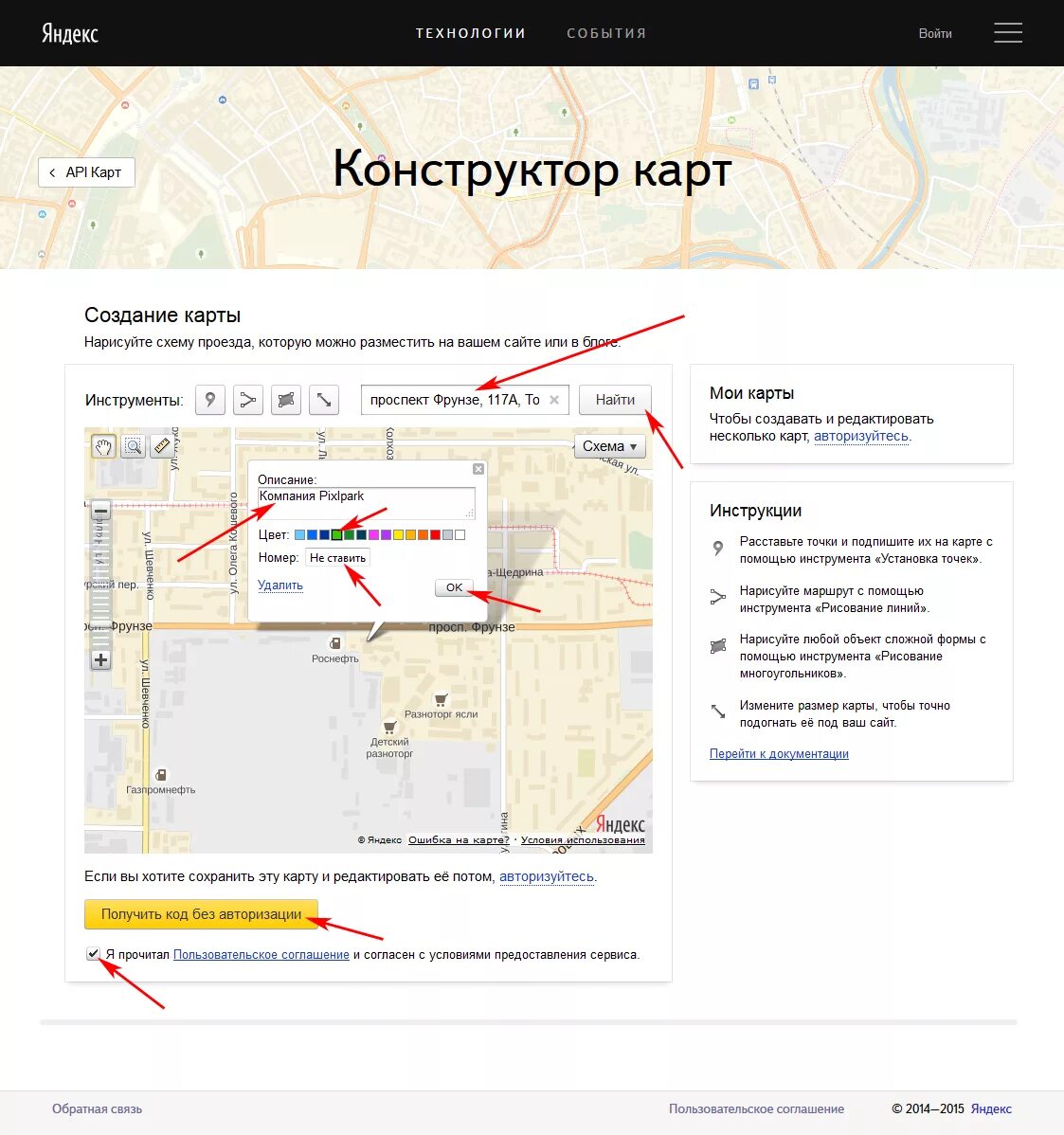Click Войти to sign in

pos(935,33)
